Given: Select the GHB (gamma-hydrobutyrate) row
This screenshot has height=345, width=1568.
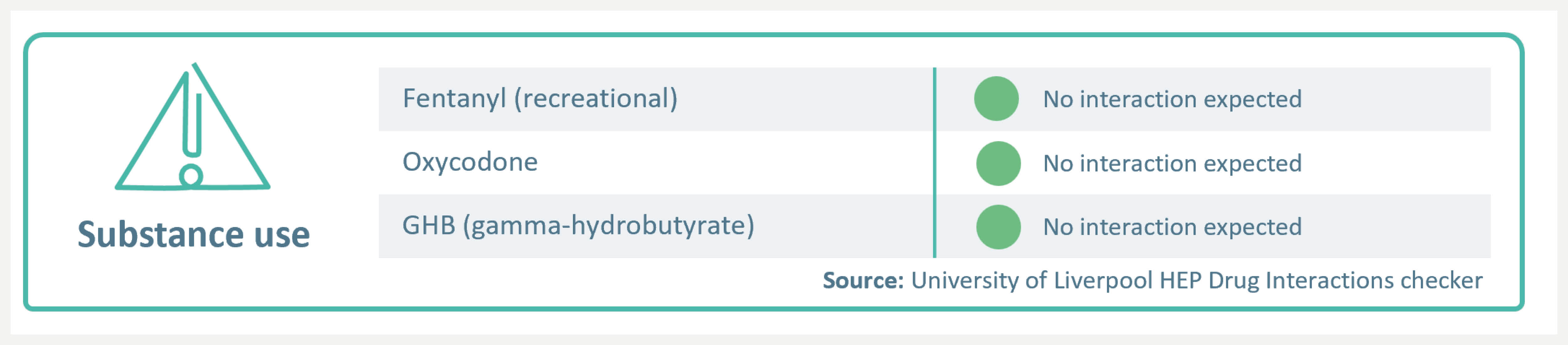Looking at the screenshot, I should coord(934,226).
